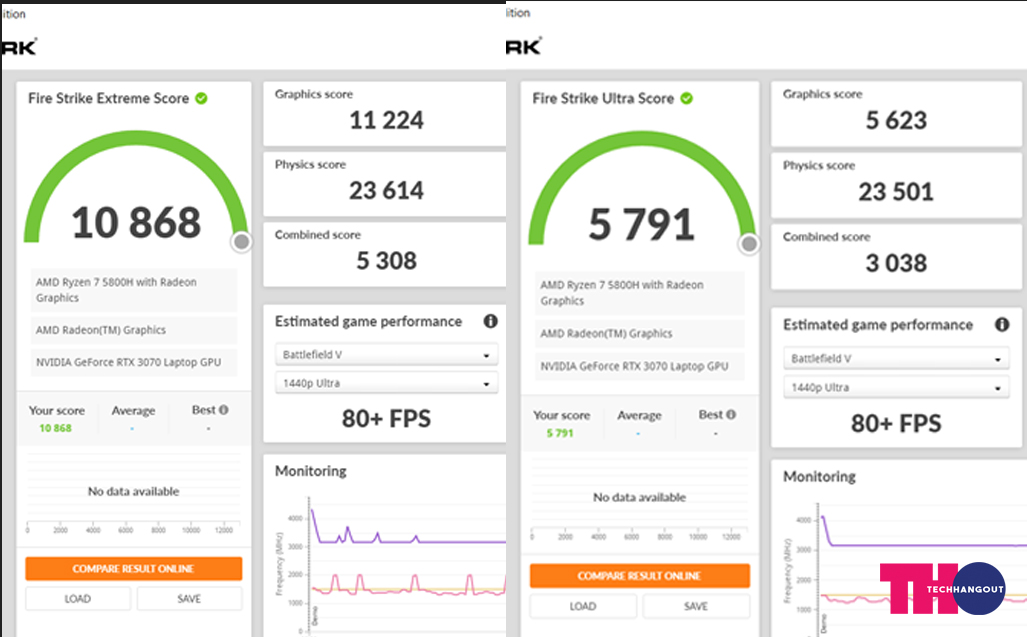Select the main score value 5 791
The image size is (1027, 637).
(641, 224)
